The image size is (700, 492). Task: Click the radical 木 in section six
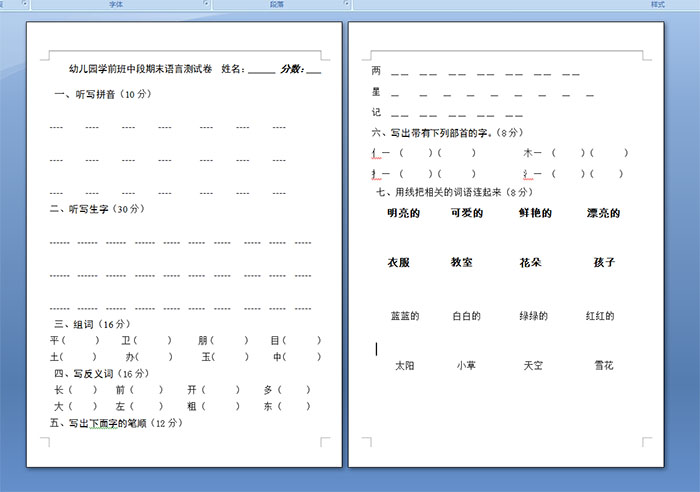(528, 153)
